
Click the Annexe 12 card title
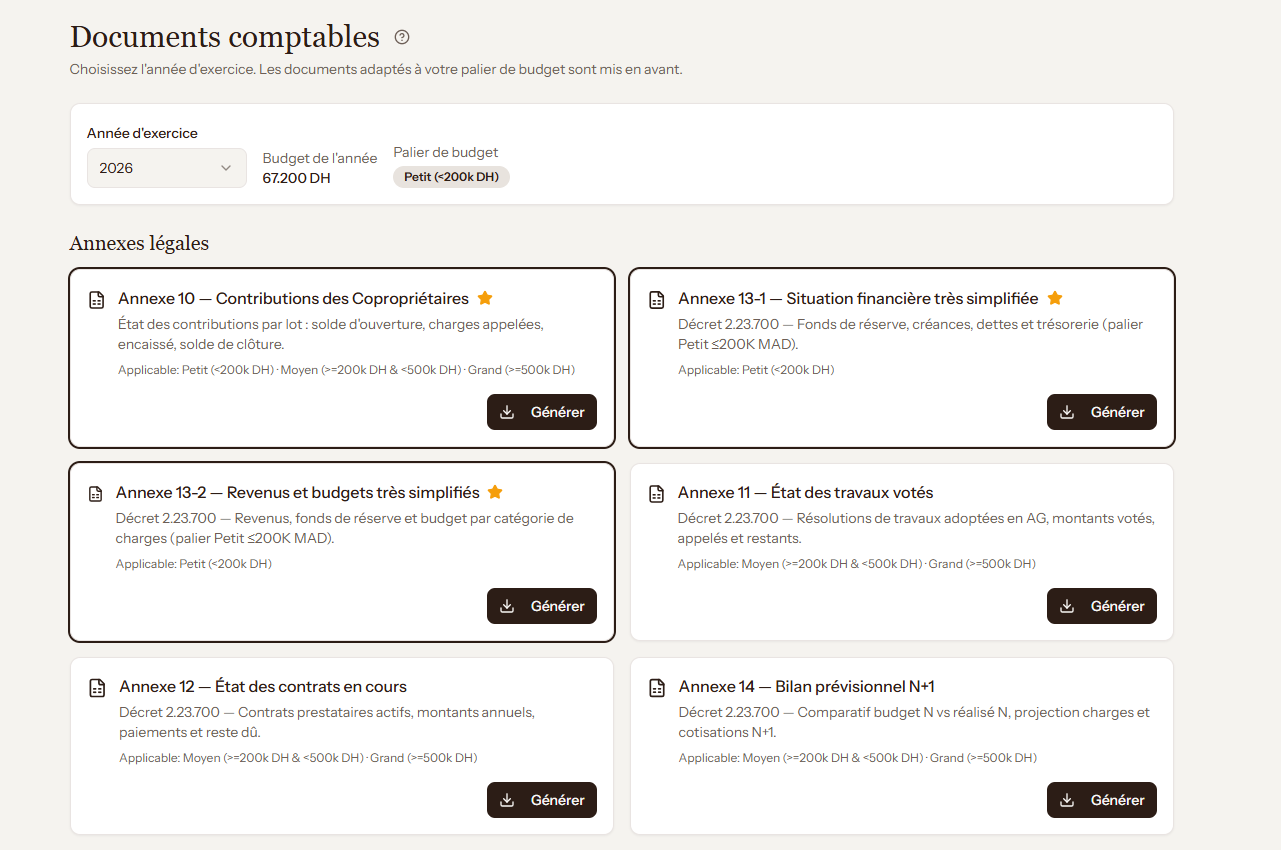(x=263, y=686)
